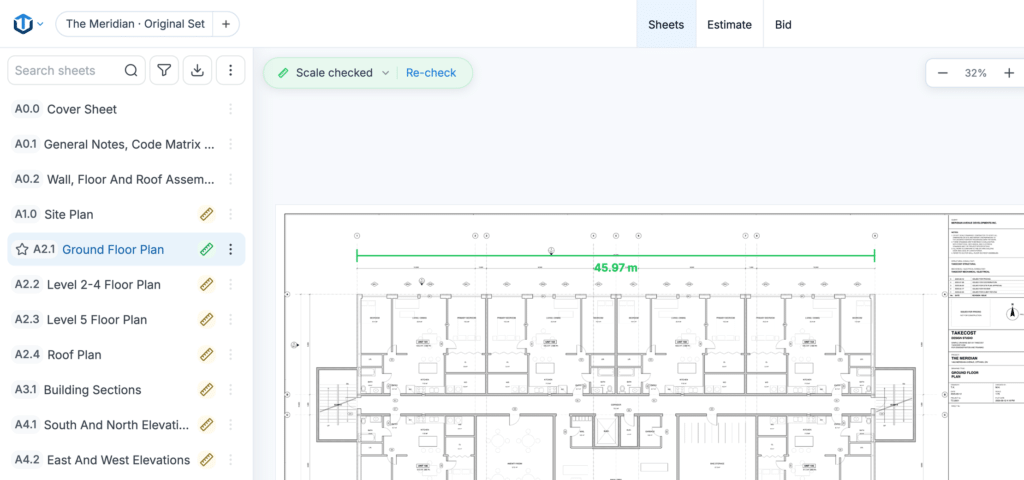
Task: Select The Meridian · Original Set tab
Action: [x=136, y=24]
